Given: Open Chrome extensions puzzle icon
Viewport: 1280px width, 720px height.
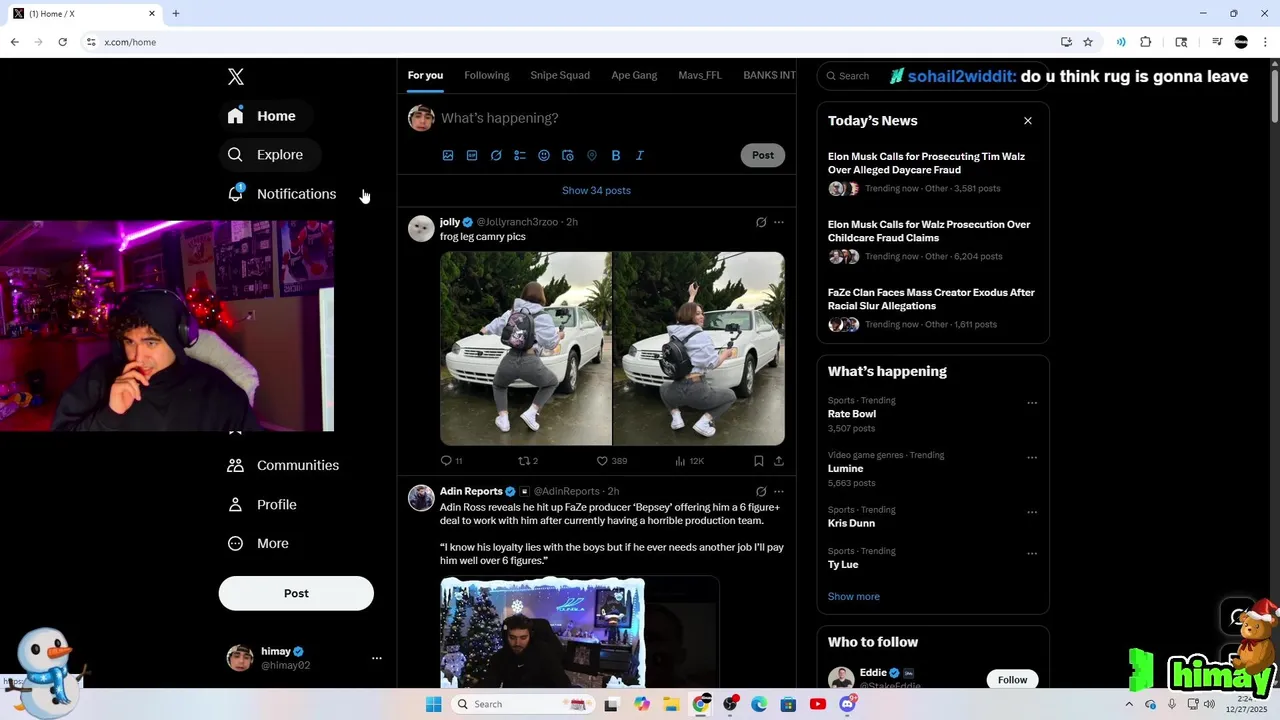Looking at the screenshot, I should pyautogui.click(x=1146, y=42).
